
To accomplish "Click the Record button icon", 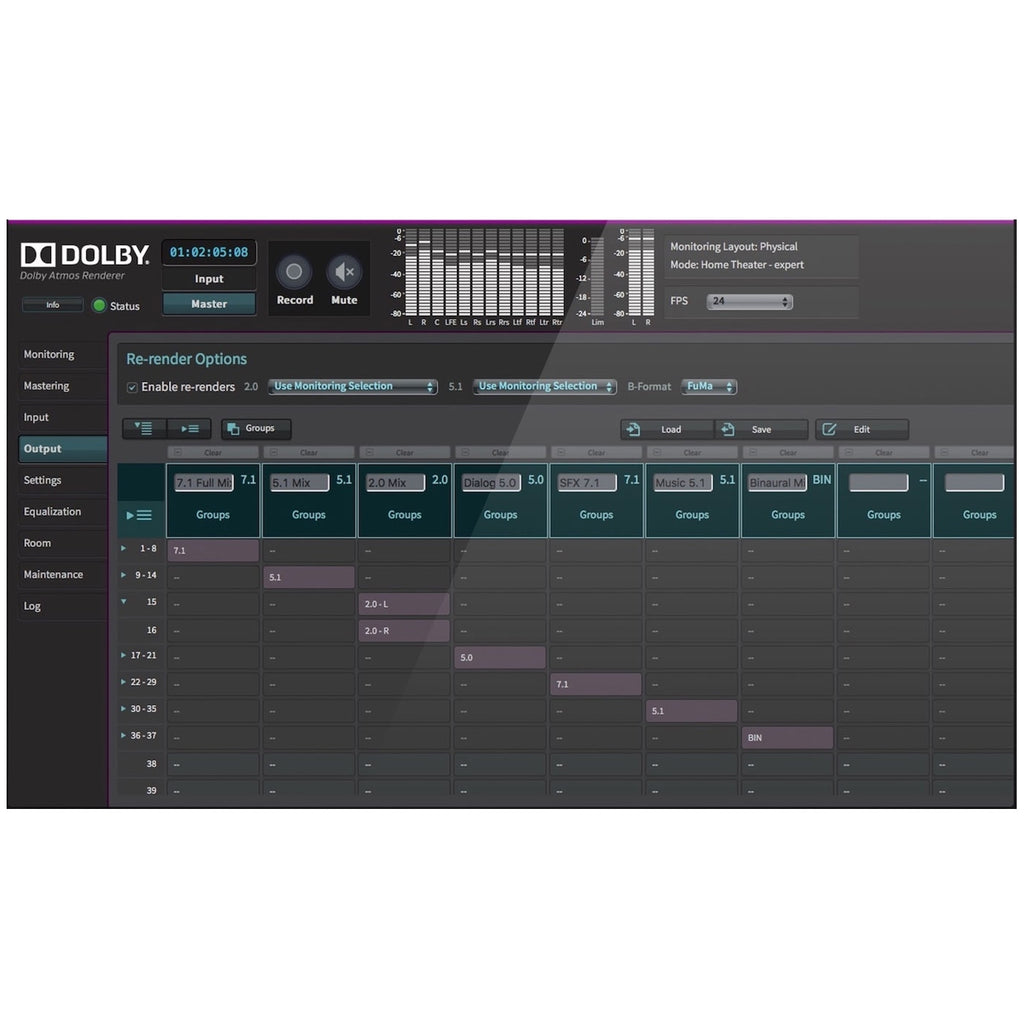I will pyautogui.click(x=294, y=272).
